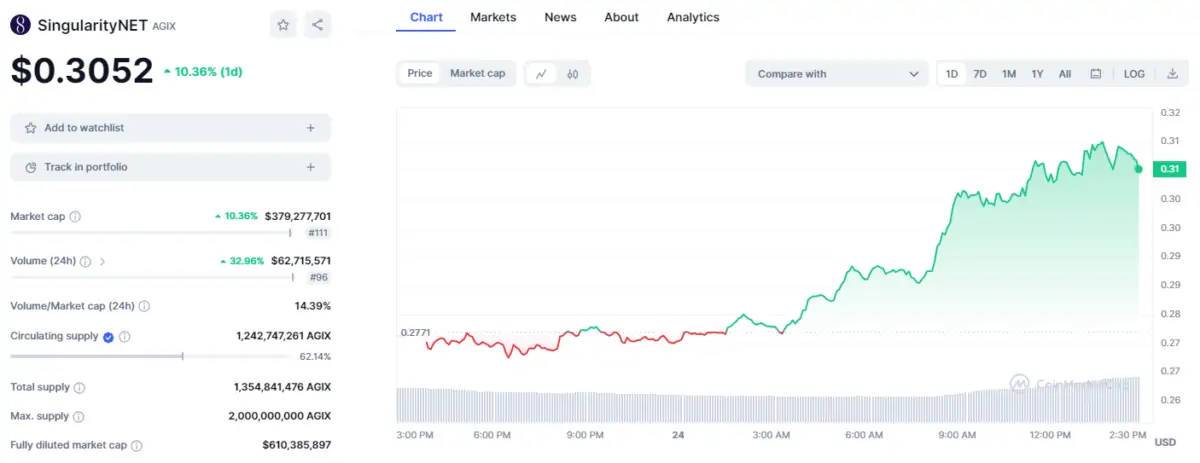This screenshot has height=463, width=1200.
Task: Open the About tab
Action: point(621,17)
